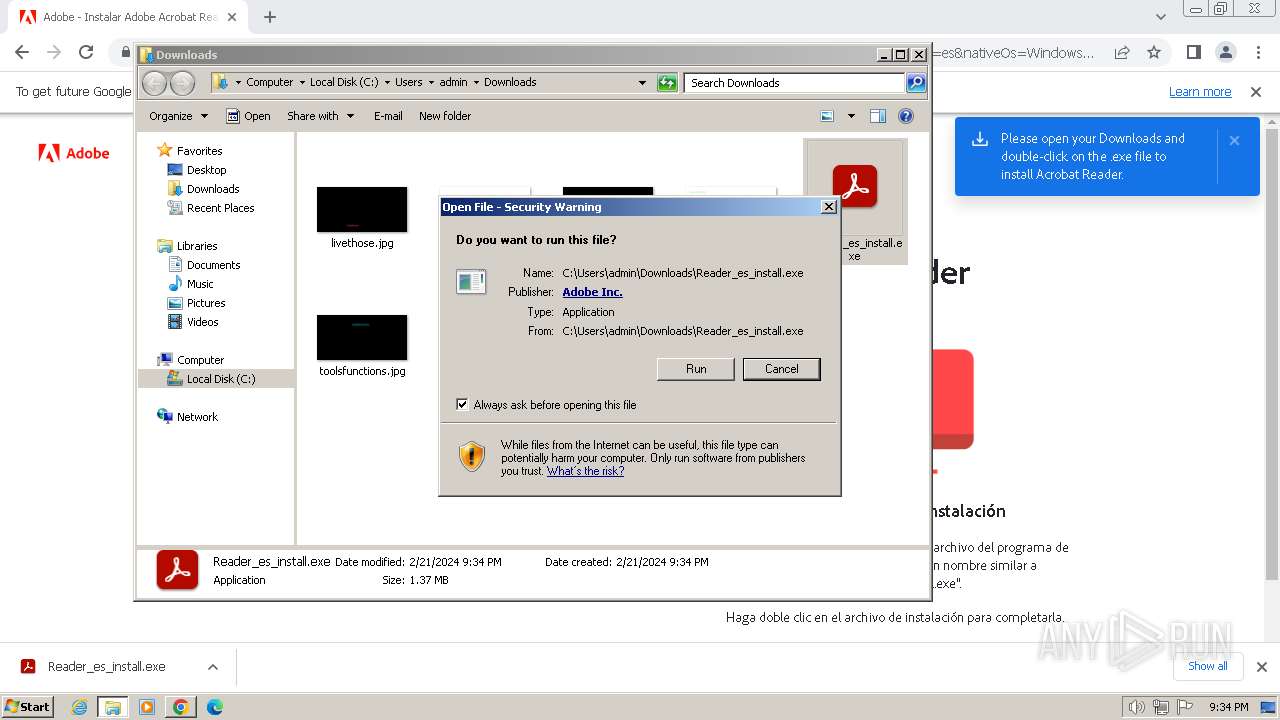
Task: Select Favorites in the navigation pane
Action: (190, 151)
